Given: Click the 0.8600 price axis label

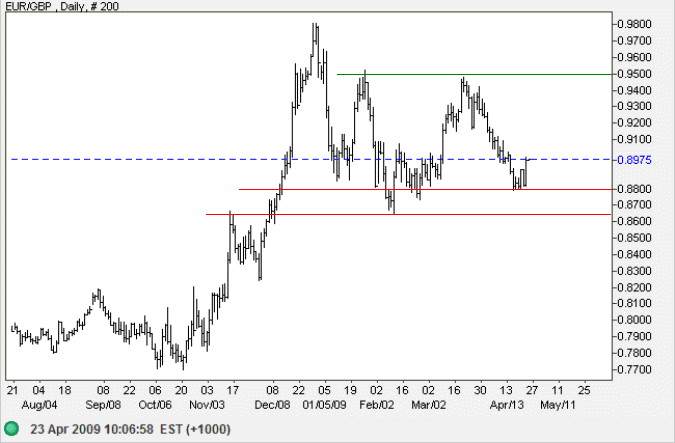Looking at the screenshot, I should coord(635,221).
